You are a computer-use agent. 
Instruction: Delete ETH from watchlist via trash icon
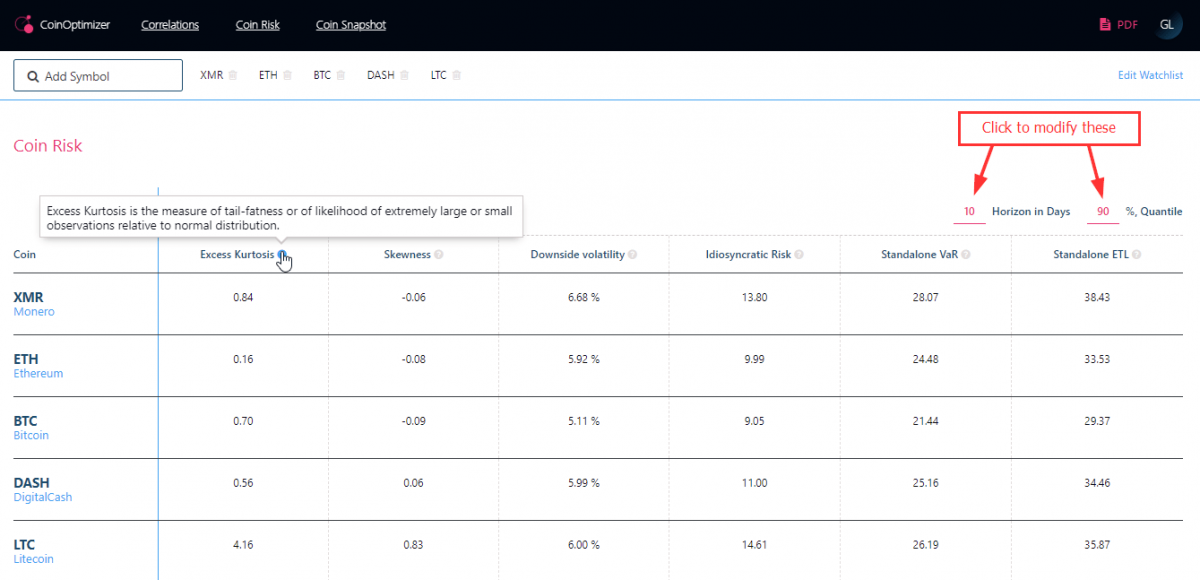tap(287, 75)
